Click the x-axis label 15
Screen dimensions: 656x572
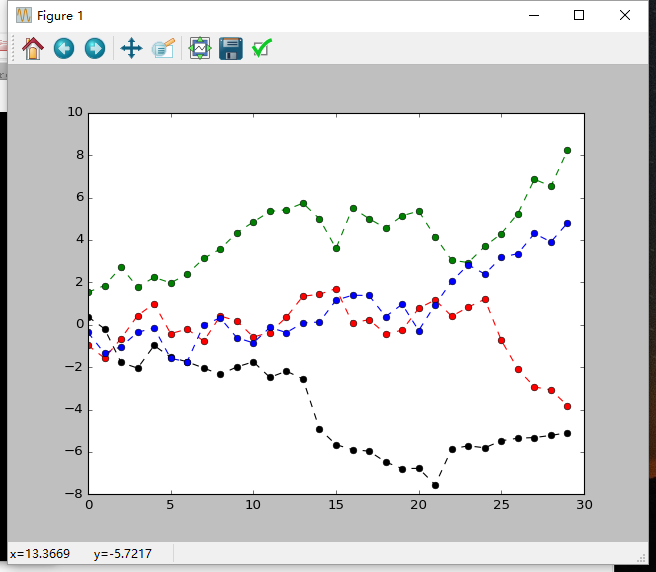[x=336, y=505]
